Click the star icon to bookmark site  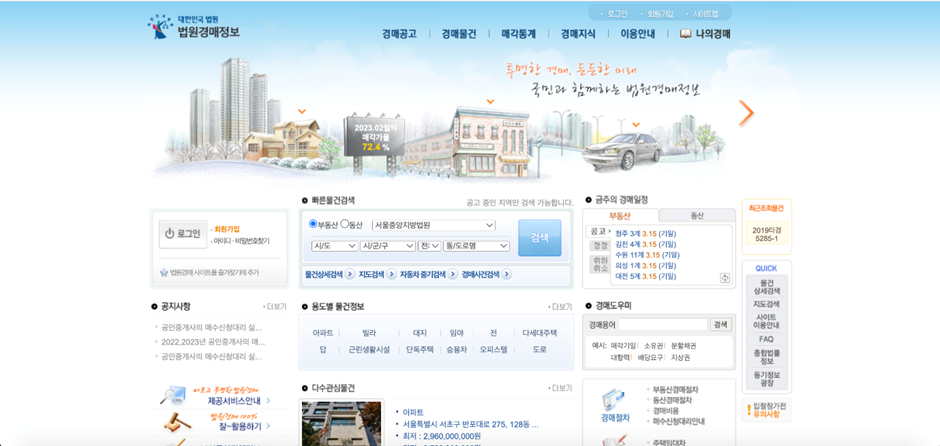point(164,272)
